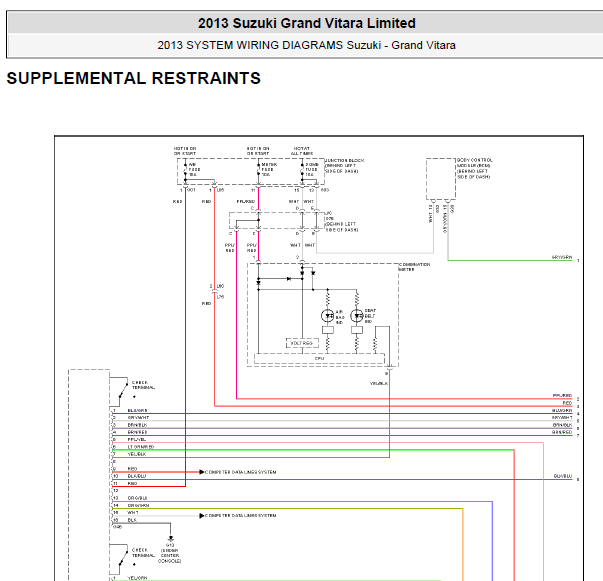Click the AIR BAG IND lamp symbol
The height and width of the screenshot is (581, 603).
tap(328, 316)
